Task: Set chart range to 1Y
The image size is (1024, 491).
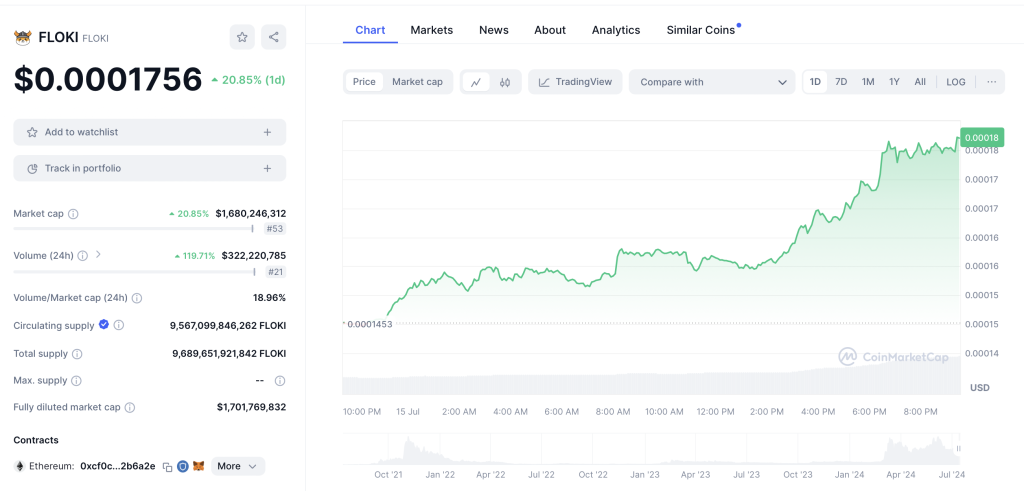Action: pyautogui.click(x=894, y=82)
